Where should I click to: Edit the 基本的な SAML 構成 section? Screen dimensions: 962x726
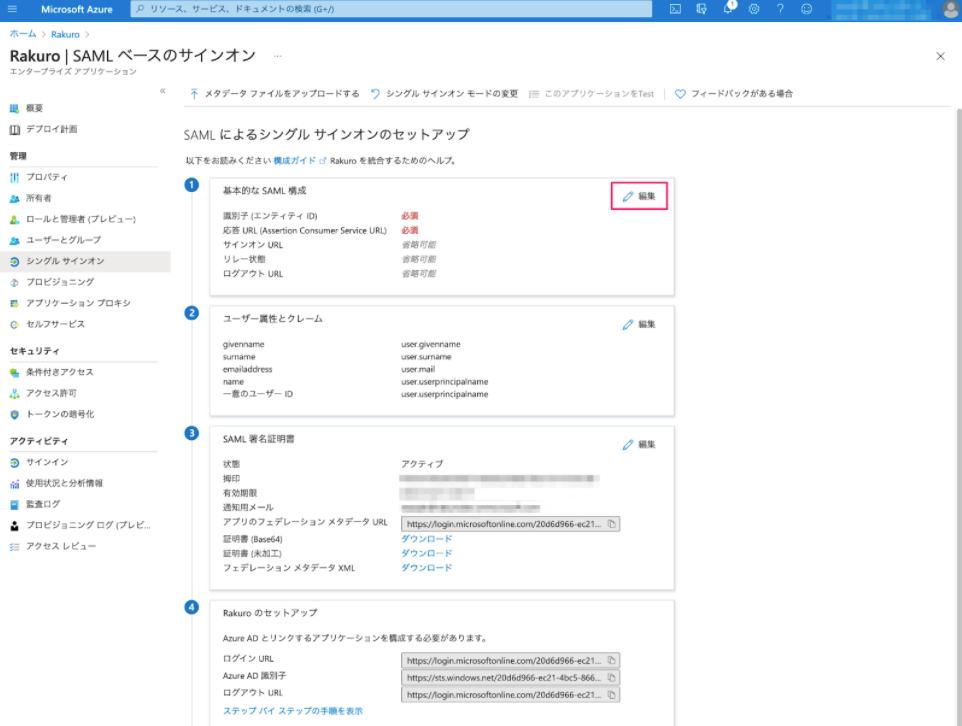[639, 196]
